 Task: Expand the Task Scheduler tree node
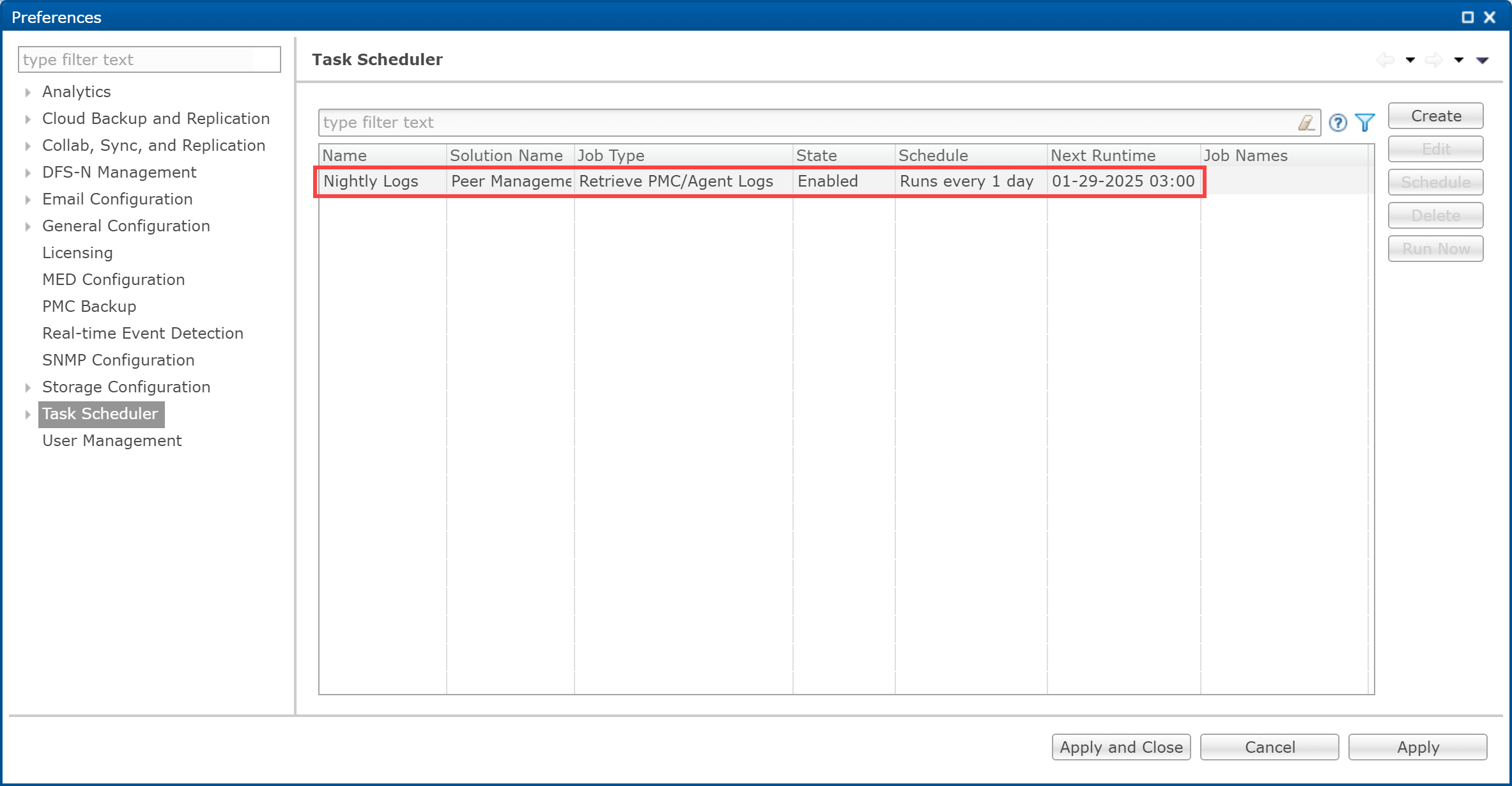[x=28, y=414]
